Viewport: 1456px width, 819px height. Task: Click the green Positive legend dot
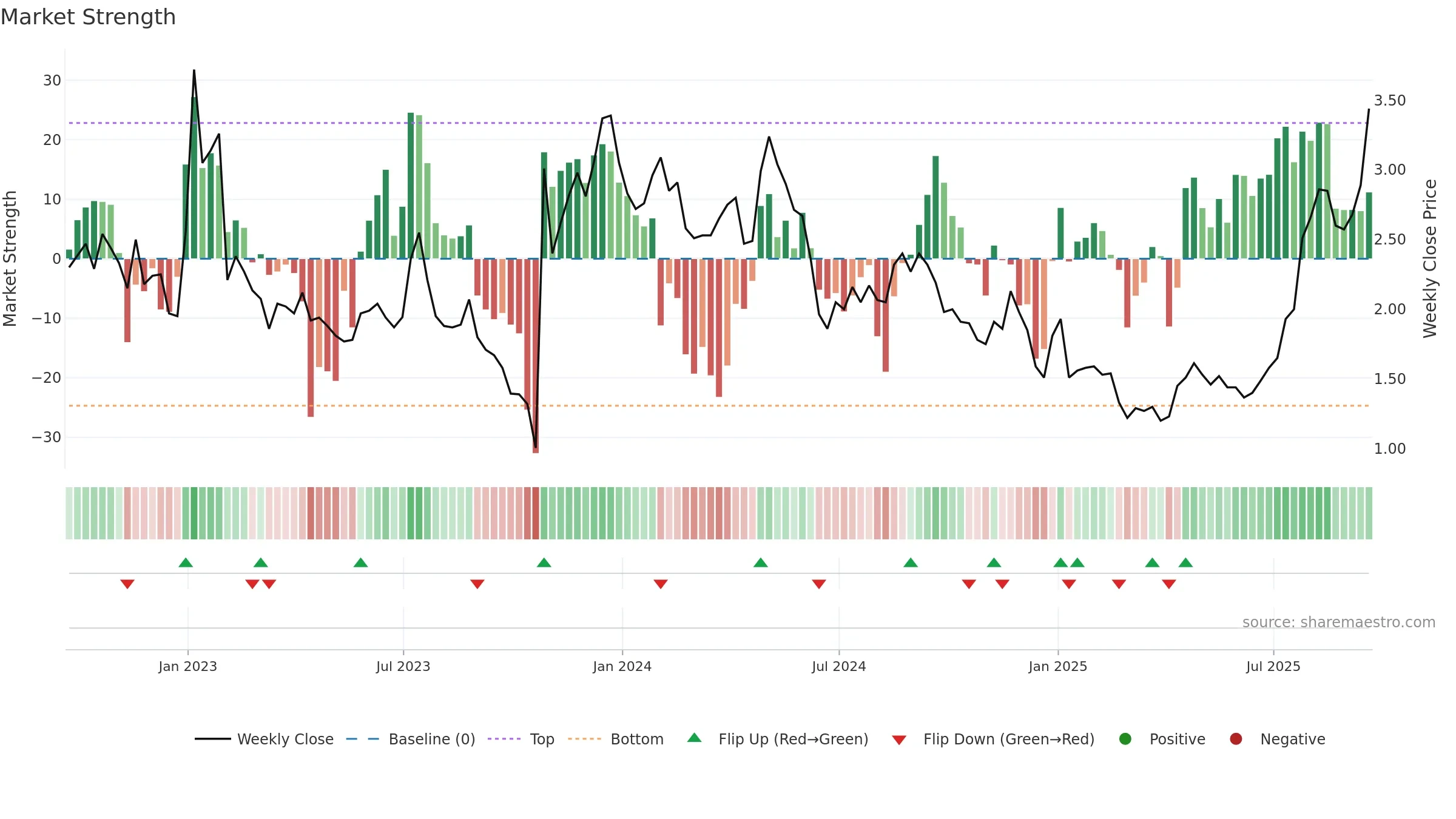click(1125, 739)
